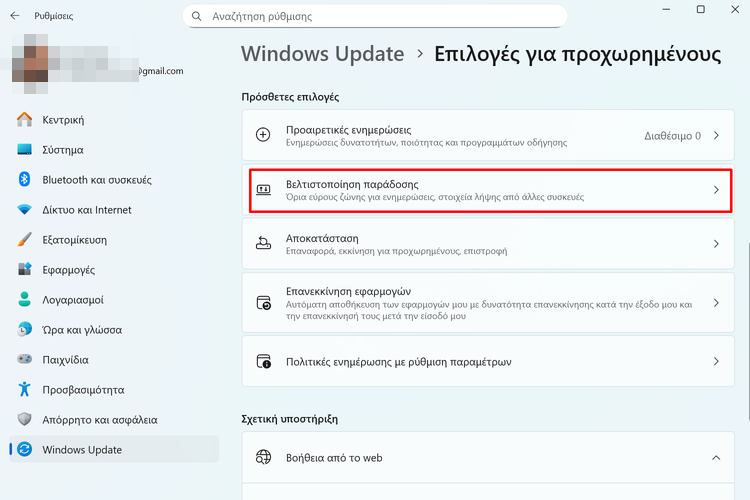Viewport: 750px width, 500px height.
Task: Open Προαιρετικές ενημερώσεις chevron
Action: coord(716,135)
